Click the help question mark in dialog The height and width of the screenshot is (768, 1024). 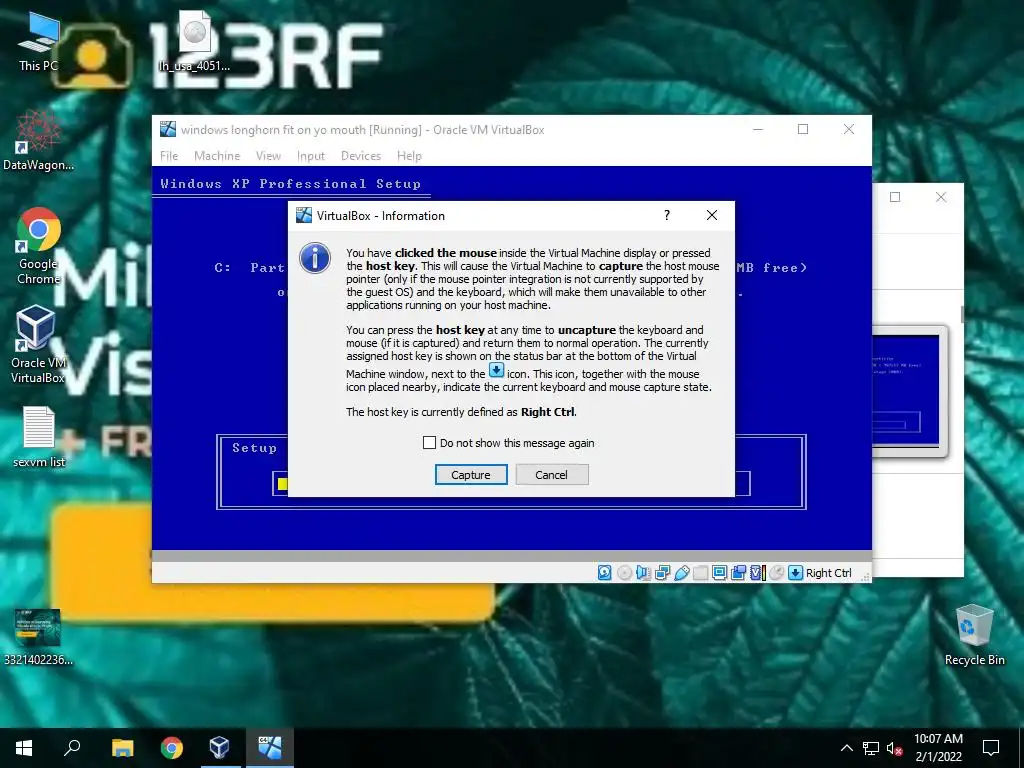(x=667, y=215)
